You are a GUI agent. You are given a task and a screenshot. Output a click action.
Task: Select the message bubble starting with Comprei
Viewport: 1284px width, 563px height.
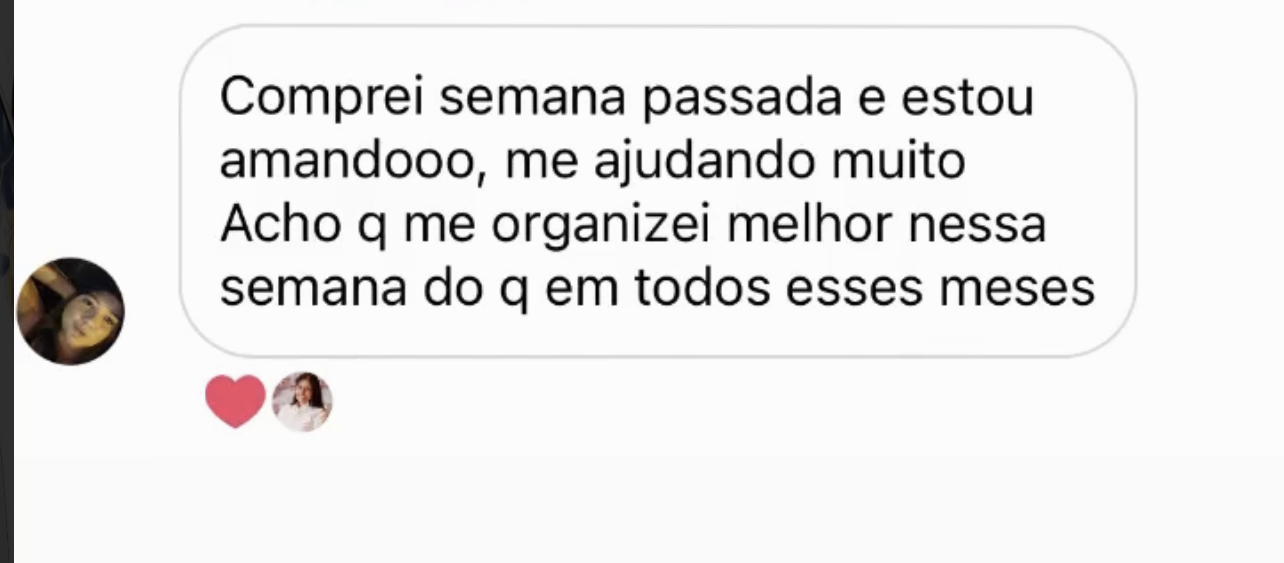658,192
